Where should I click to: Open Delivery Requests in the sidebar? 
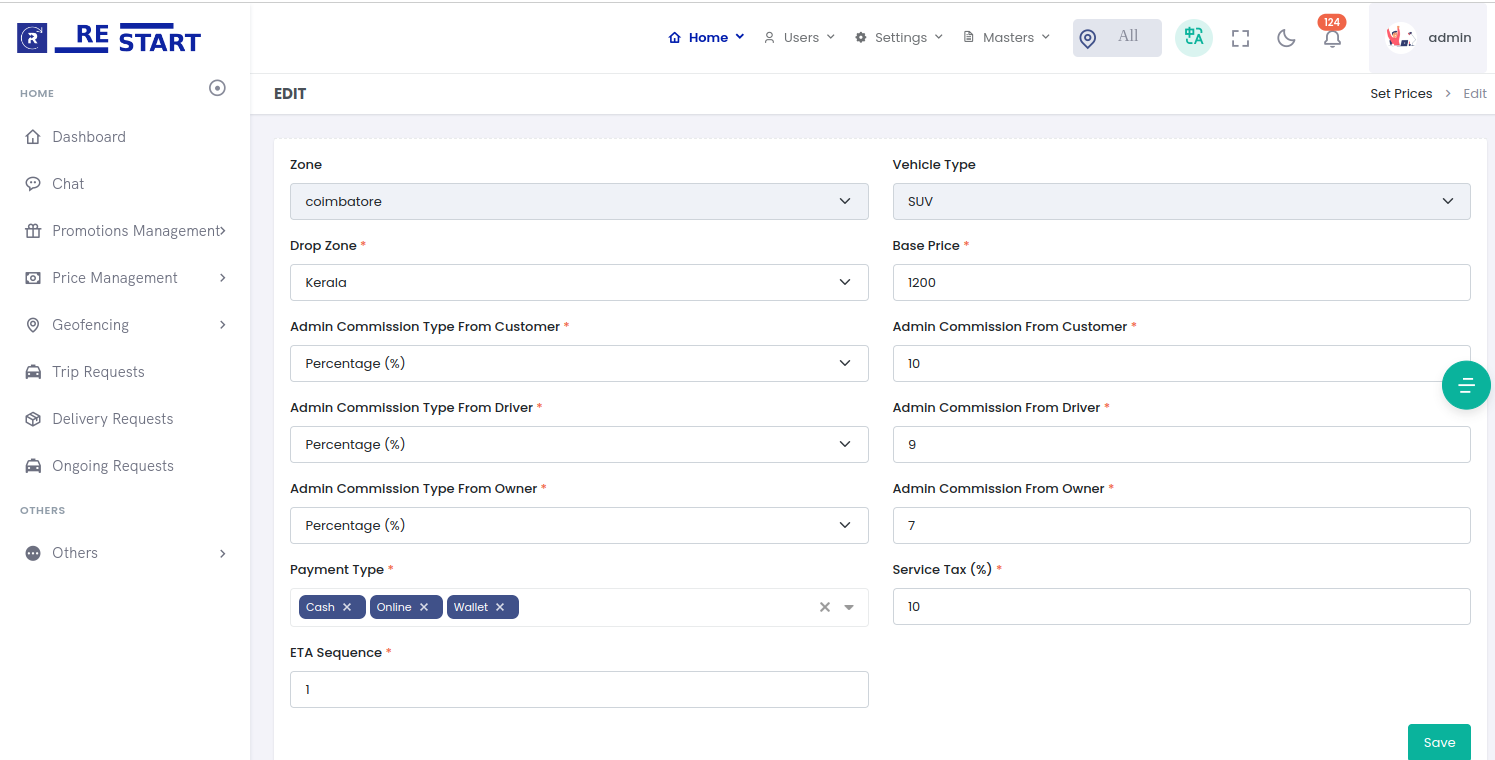click(x=112, y=419)
